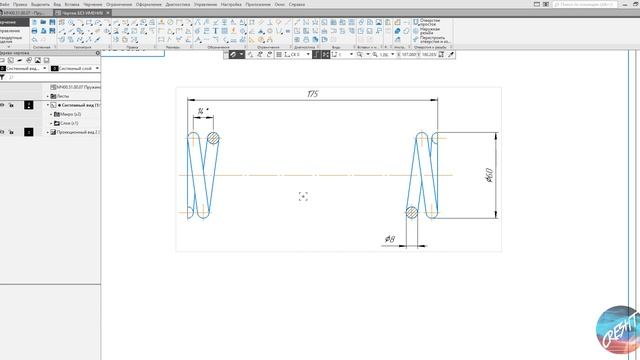Open the dropdown arrow beside the pen style icon
The image size is (640, 360).
(241, 54)
